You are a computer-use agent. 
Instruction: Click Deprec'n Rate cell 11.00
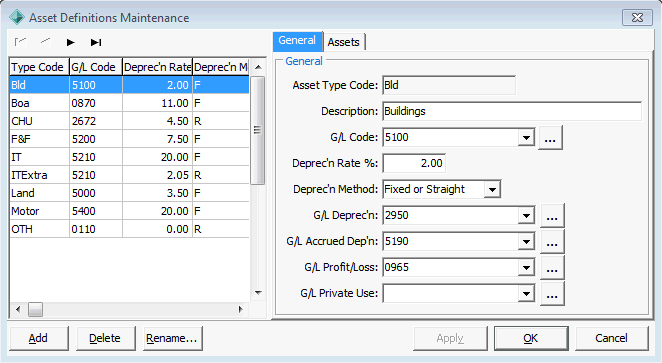(157, 103)
